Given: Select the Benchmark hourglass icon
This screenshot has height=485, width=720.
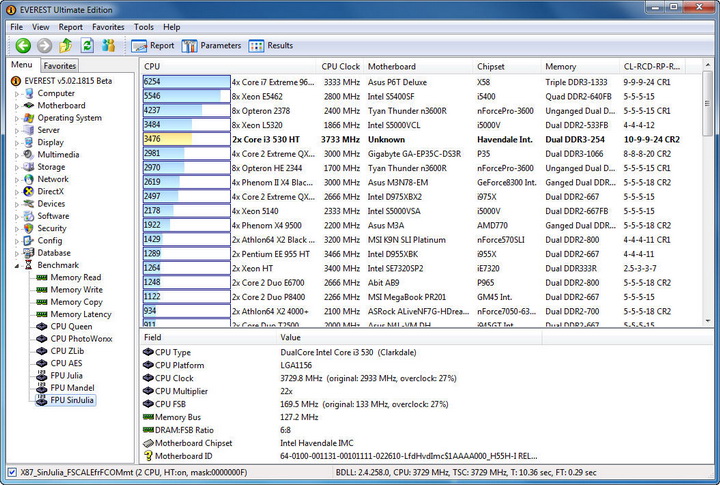Looking at the screenshot, I should (x=29, y=265).
